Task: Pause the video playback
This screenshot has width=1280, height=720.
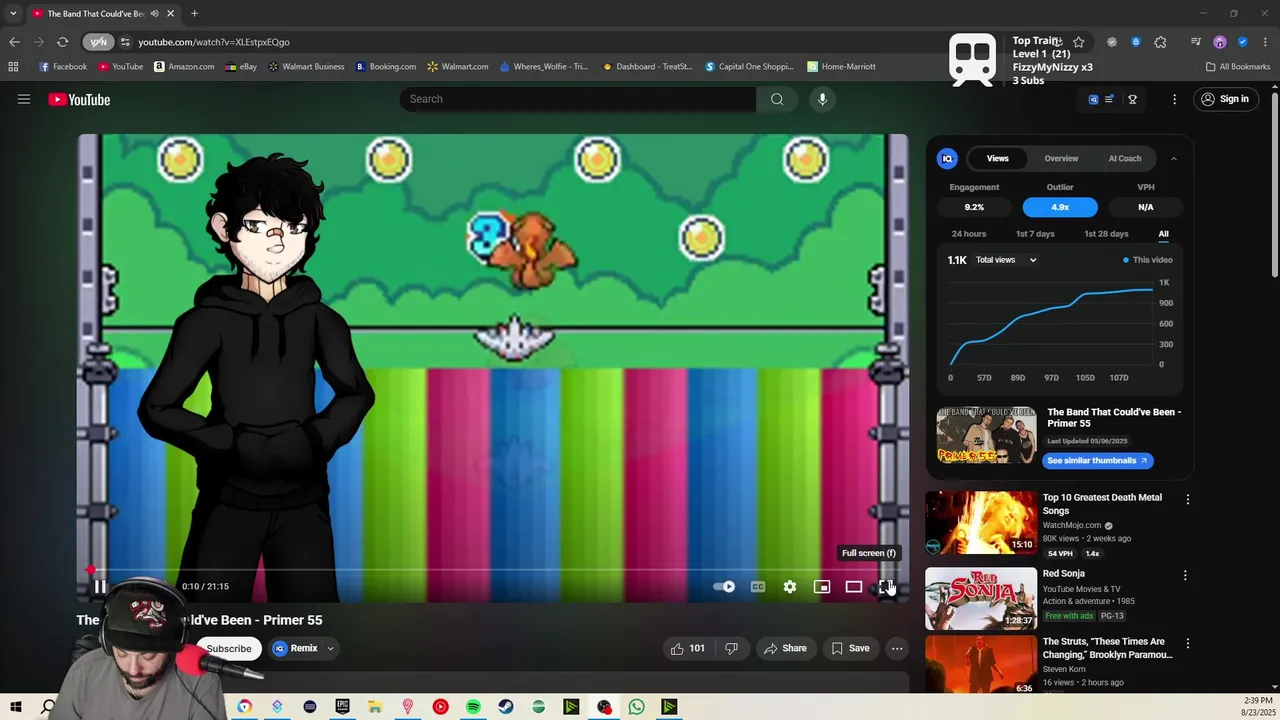Action: [x=100, y=586]
